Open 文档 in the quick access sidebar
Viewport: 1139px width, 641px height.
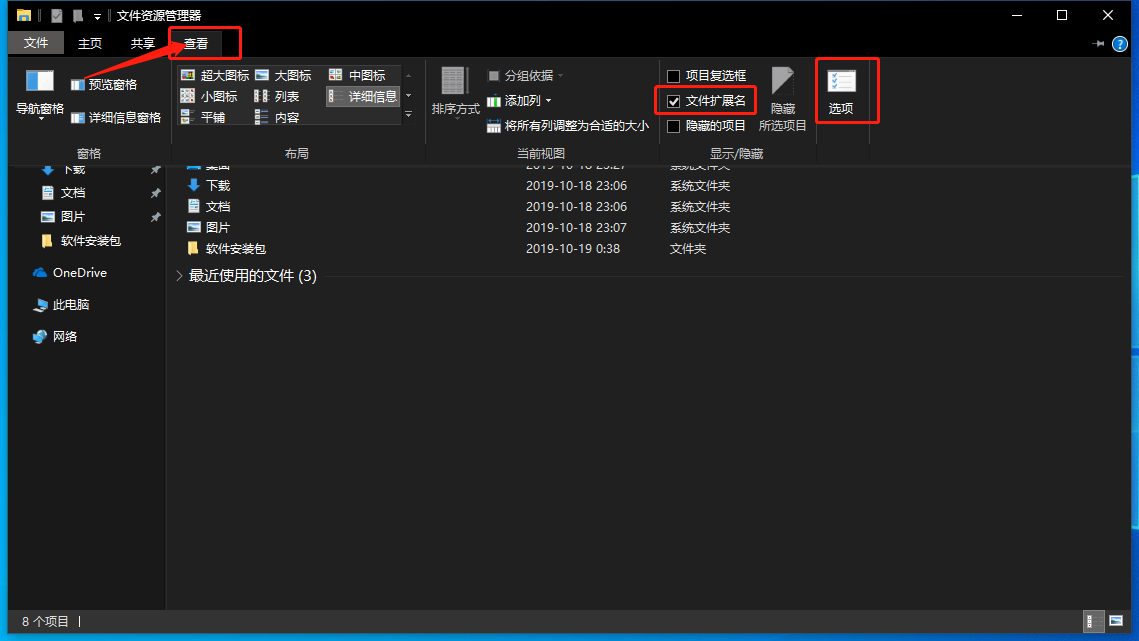pos(64,193)
